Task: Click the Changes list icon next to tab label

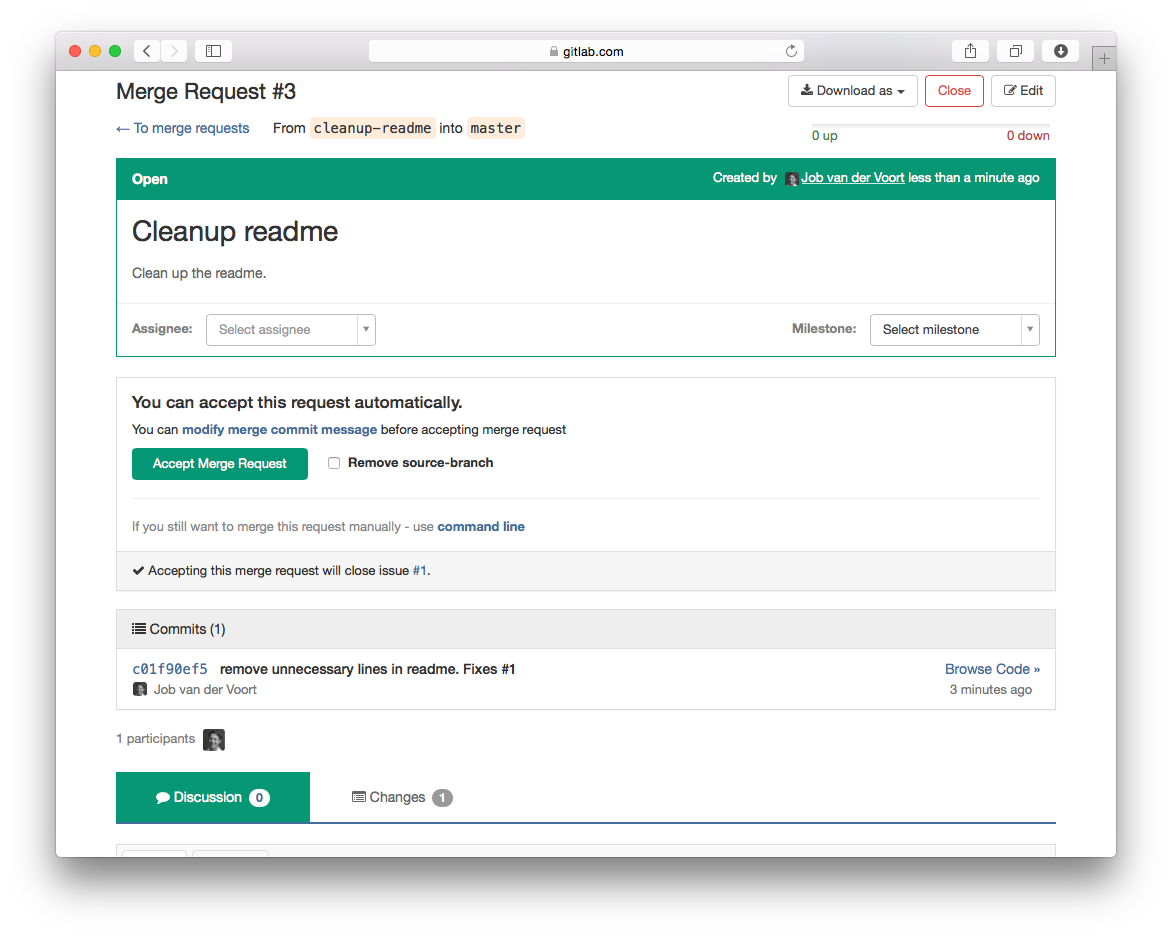Action: coord(357,796)
